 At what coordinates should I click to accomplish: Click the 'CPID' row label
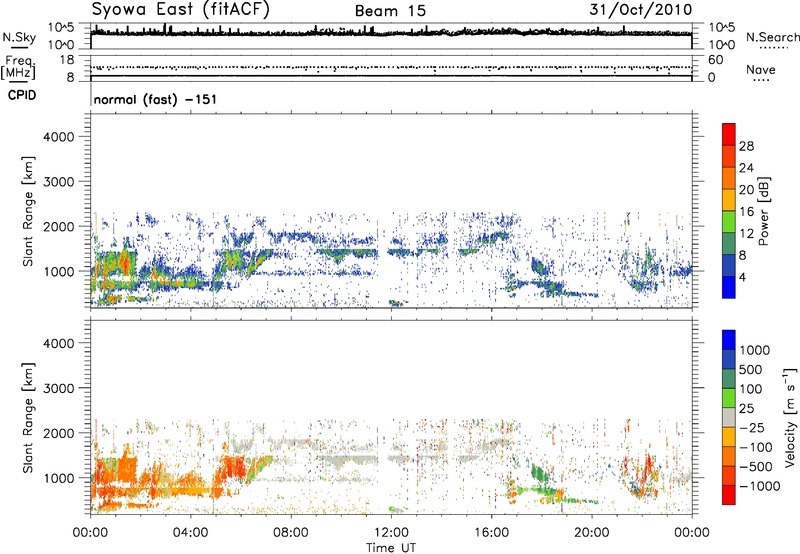(22, 95)
